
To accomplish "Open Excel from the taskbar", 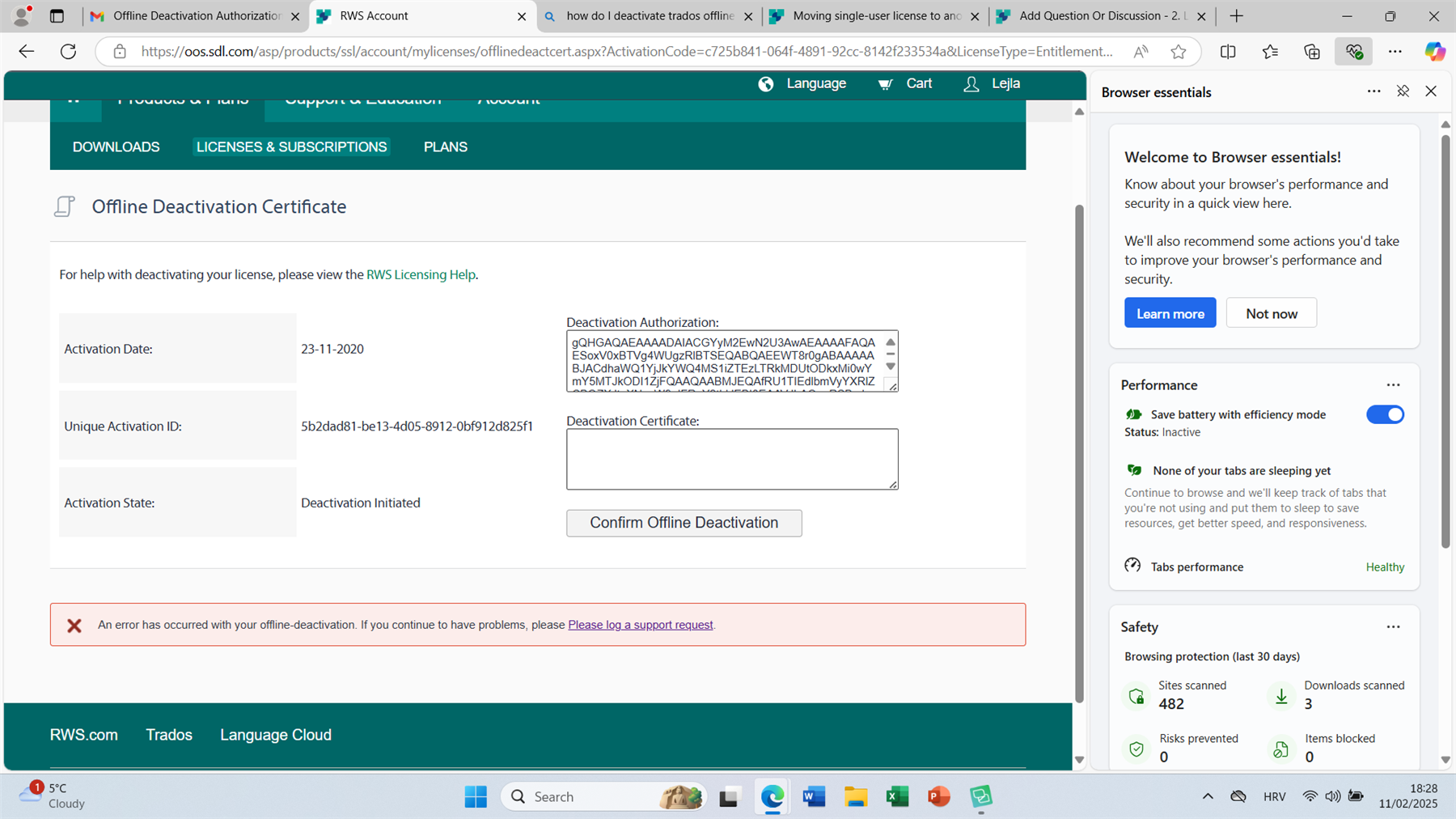I will pyautogui.click(x=897, y=797).
